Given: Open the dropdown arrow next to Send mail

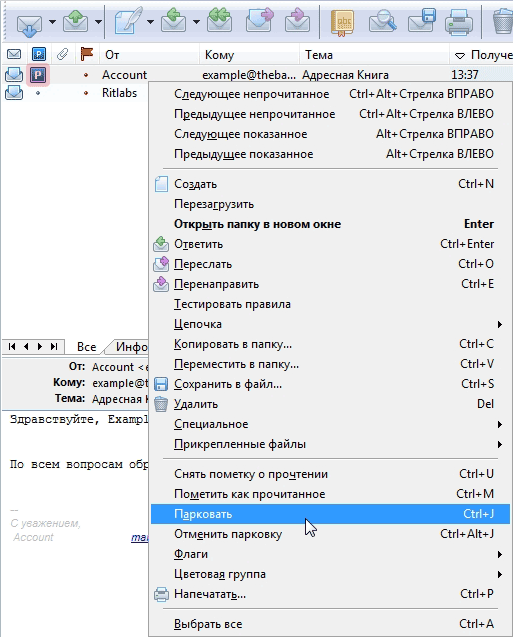Looking at the screenshot, I should pyautogui.click(x=98, y=22).
